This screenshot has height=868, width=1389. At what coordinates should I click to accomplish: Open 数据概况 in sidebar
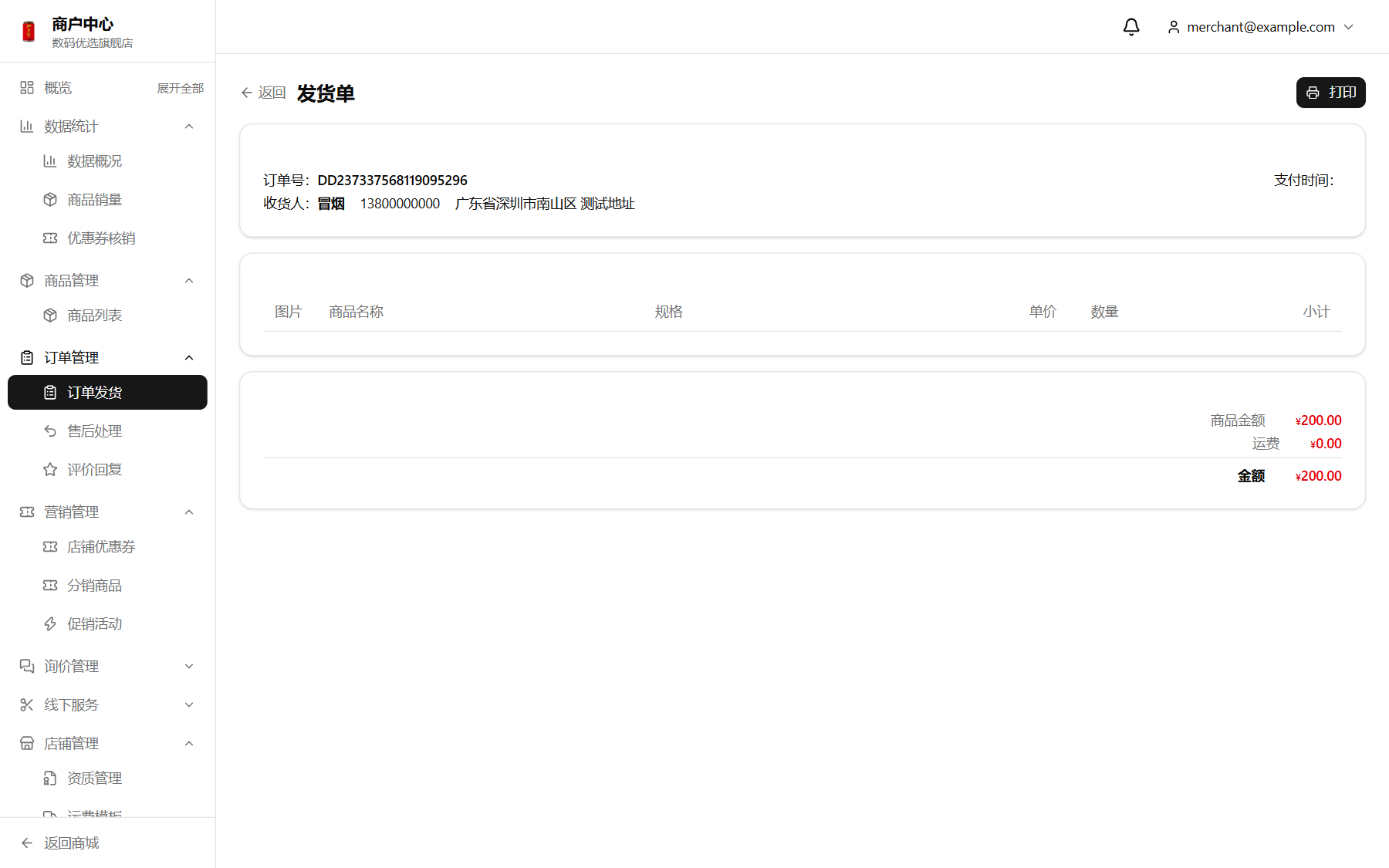pos(94,161)
